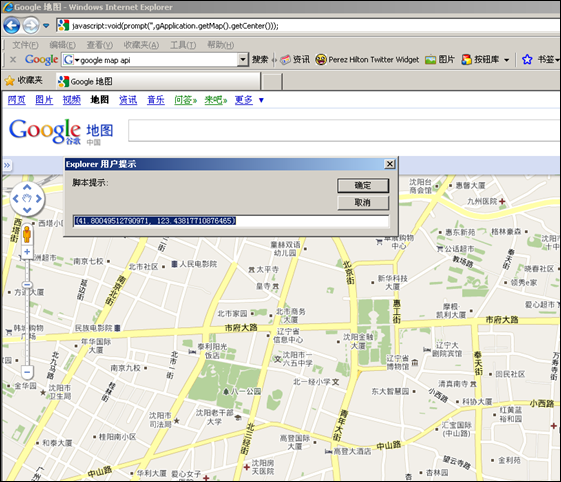This screenshot has width=561, height=482.
Task: Expand the left panel with the » arrows
Action: [x=7, y=165]
